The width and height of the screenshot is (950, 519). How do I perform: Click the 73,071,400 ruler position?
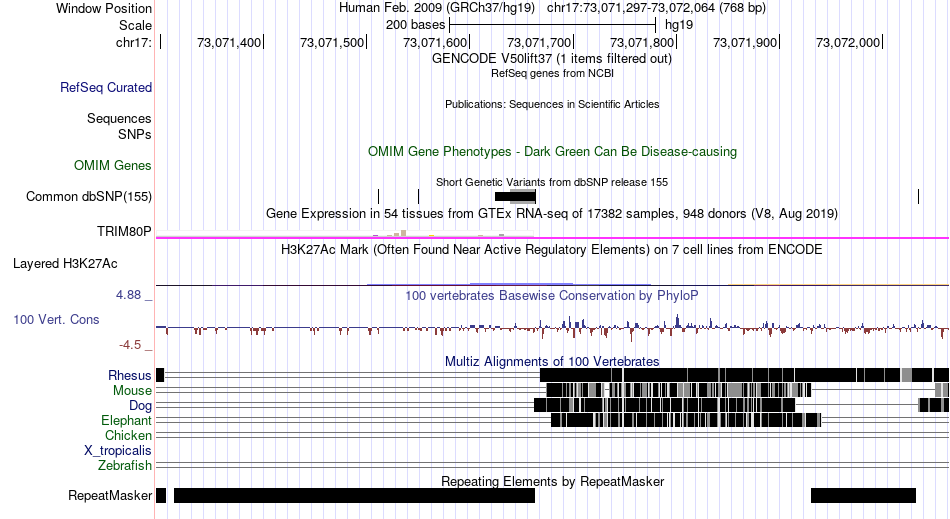229,42
